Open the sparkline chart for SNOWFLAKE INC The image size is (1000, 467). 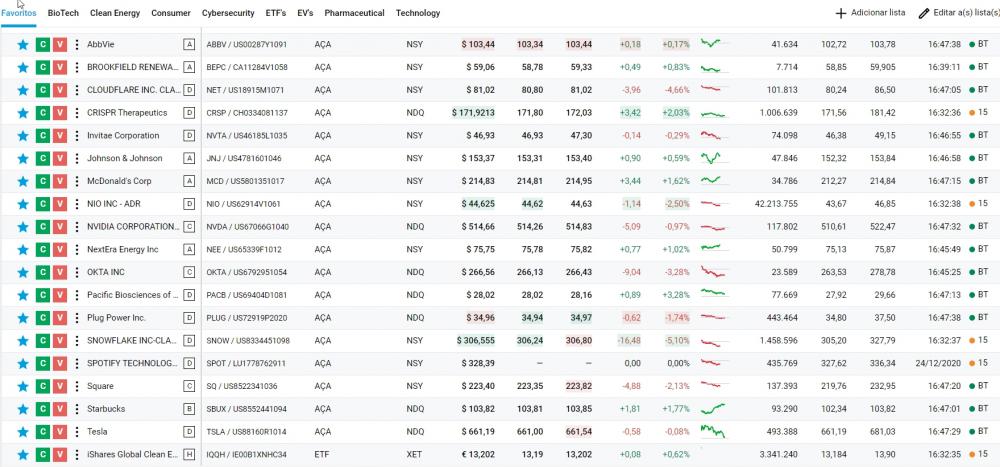(x=714, y=340)
